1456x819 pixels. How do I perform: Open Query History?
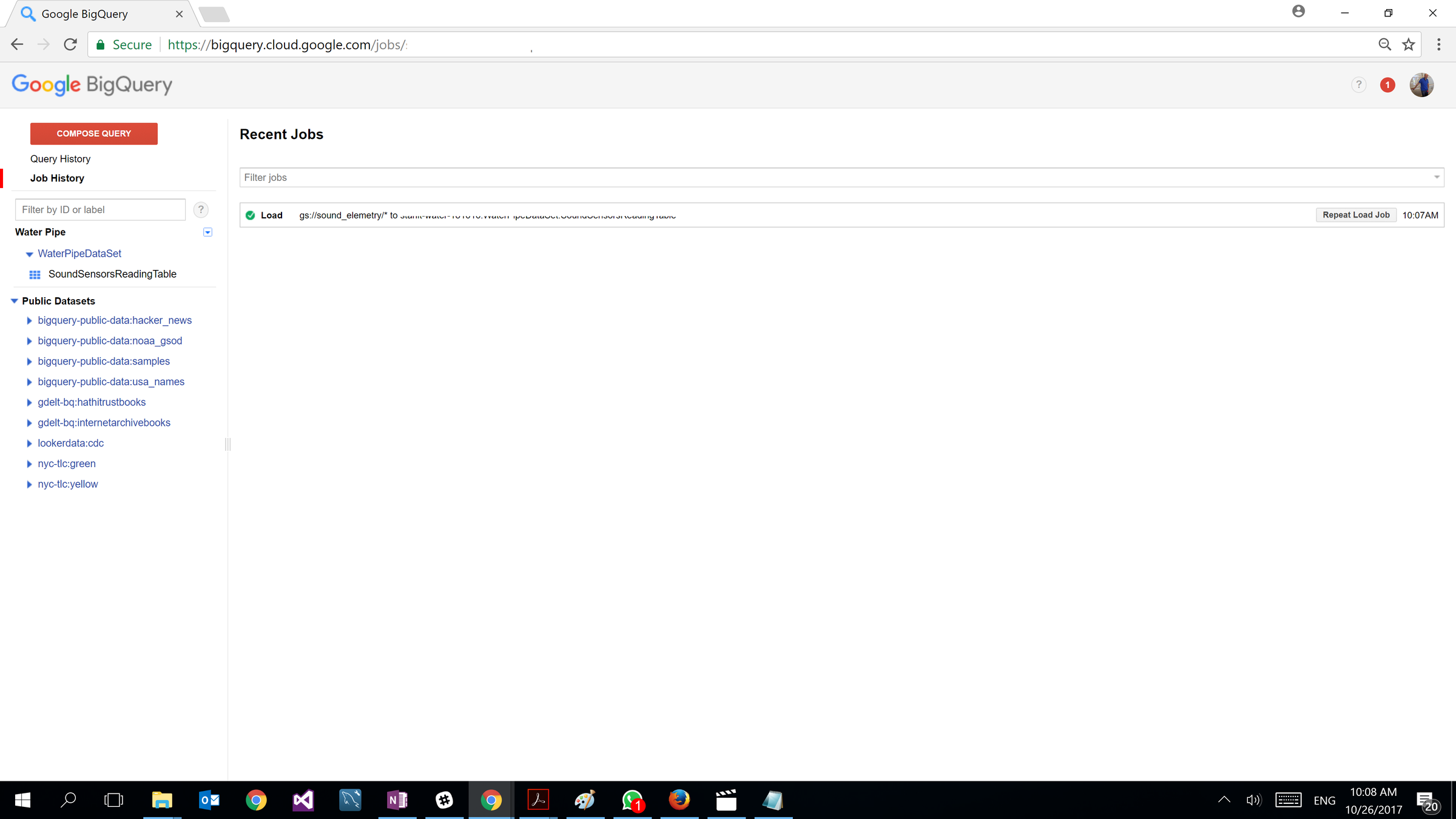coord(60,159)
